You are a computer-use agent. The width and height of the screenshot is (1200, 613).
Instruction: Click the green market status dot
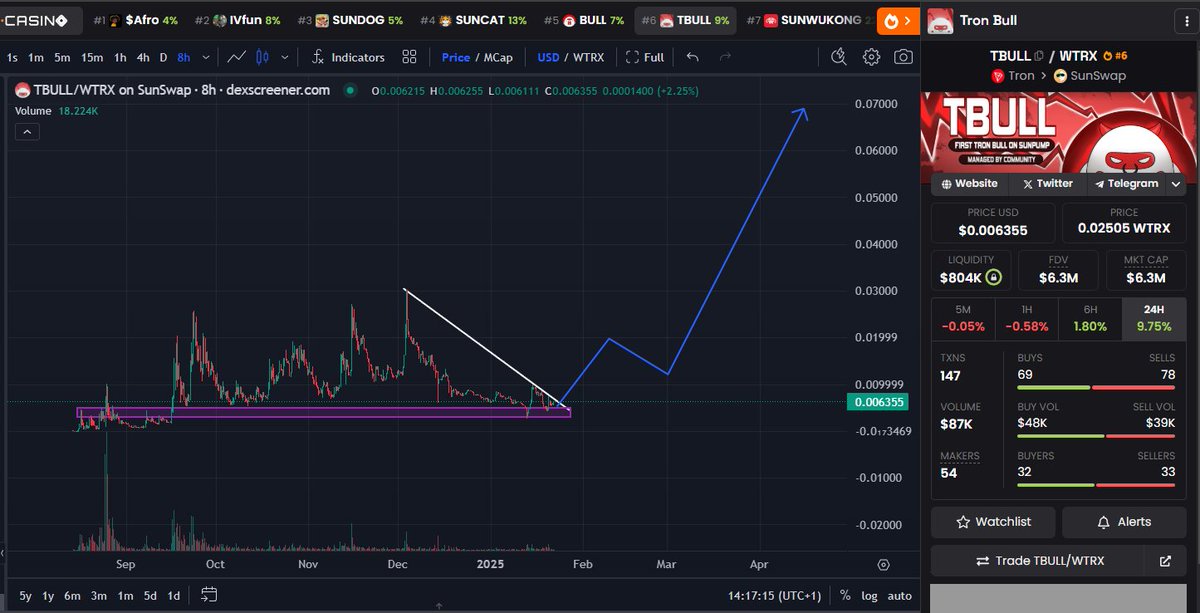pos(350,90)
